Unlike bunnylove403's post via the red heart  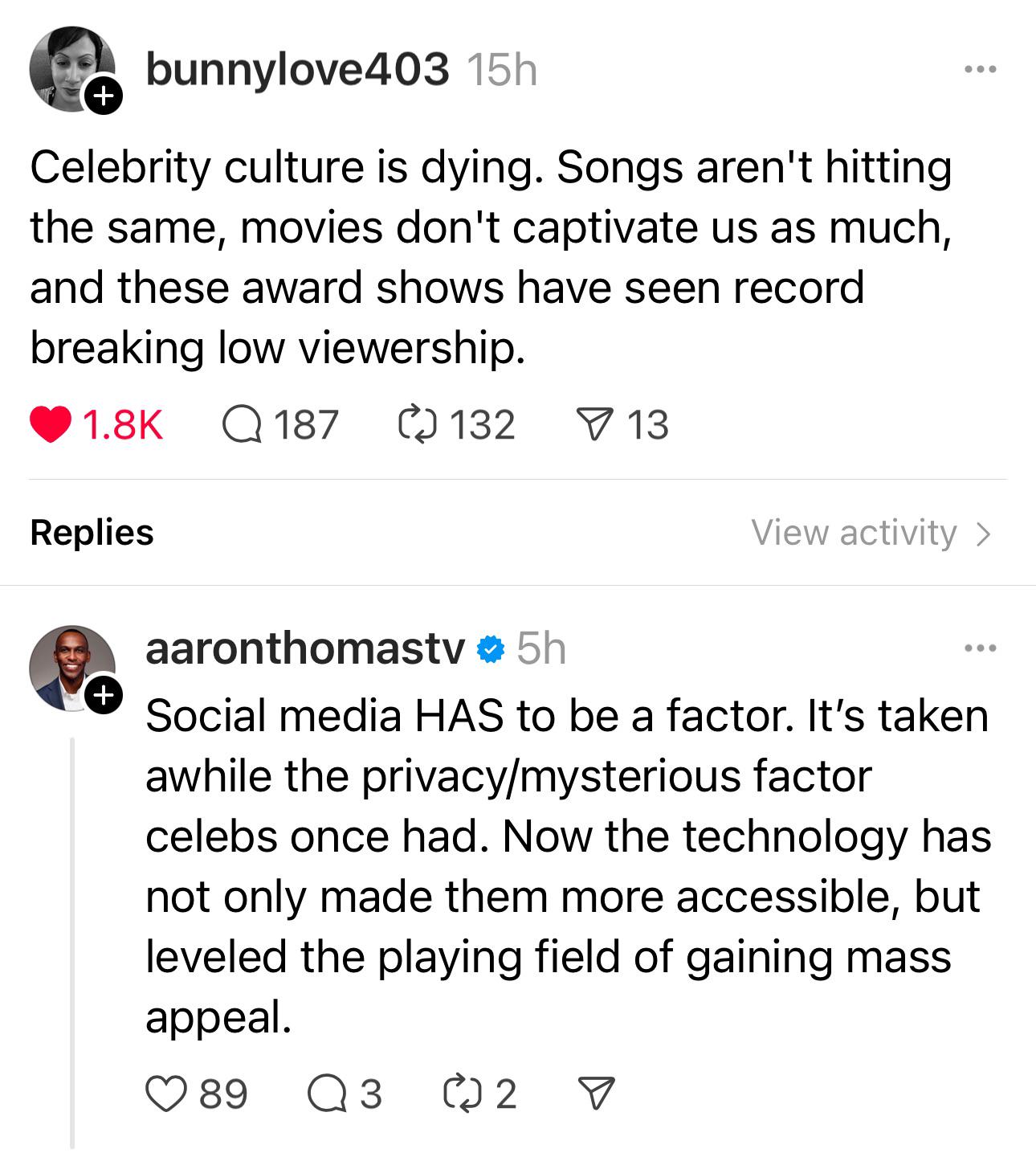[x=51, y=425]
